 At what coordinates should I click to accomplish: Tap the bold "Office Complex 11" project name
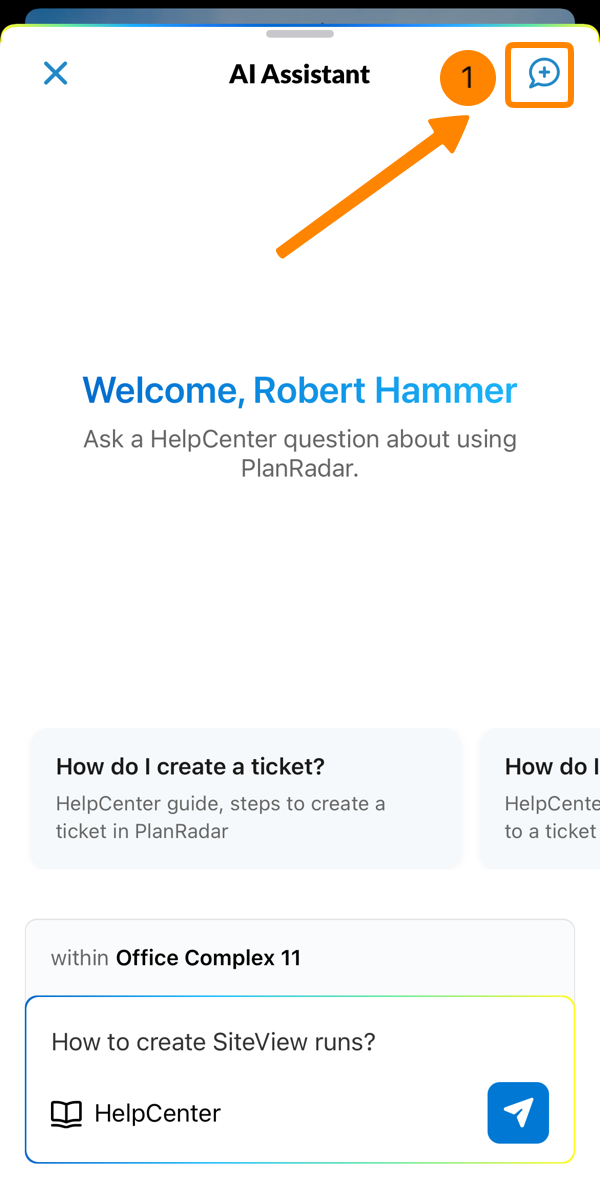pyautogui.click(x=208, y=957)
